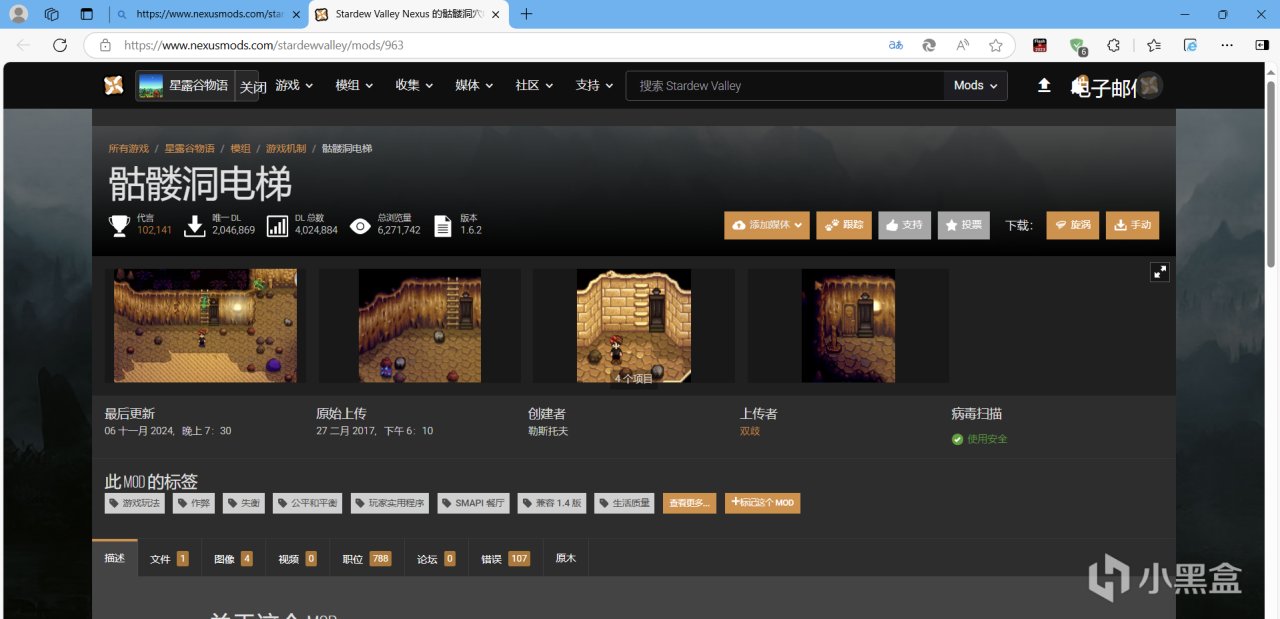
Task: Click the unique downloads arrow icon
Action: tap(196, 225)
